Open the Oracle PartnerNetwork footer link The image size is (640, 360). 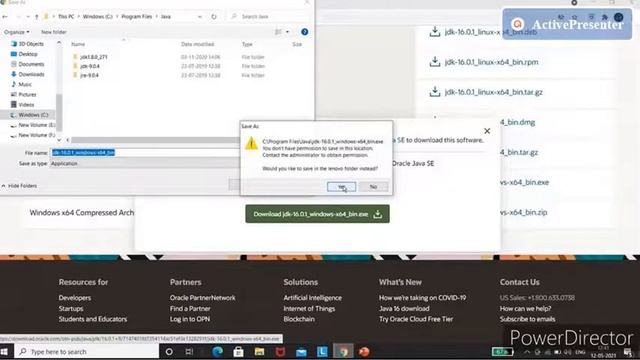[202, 298]
